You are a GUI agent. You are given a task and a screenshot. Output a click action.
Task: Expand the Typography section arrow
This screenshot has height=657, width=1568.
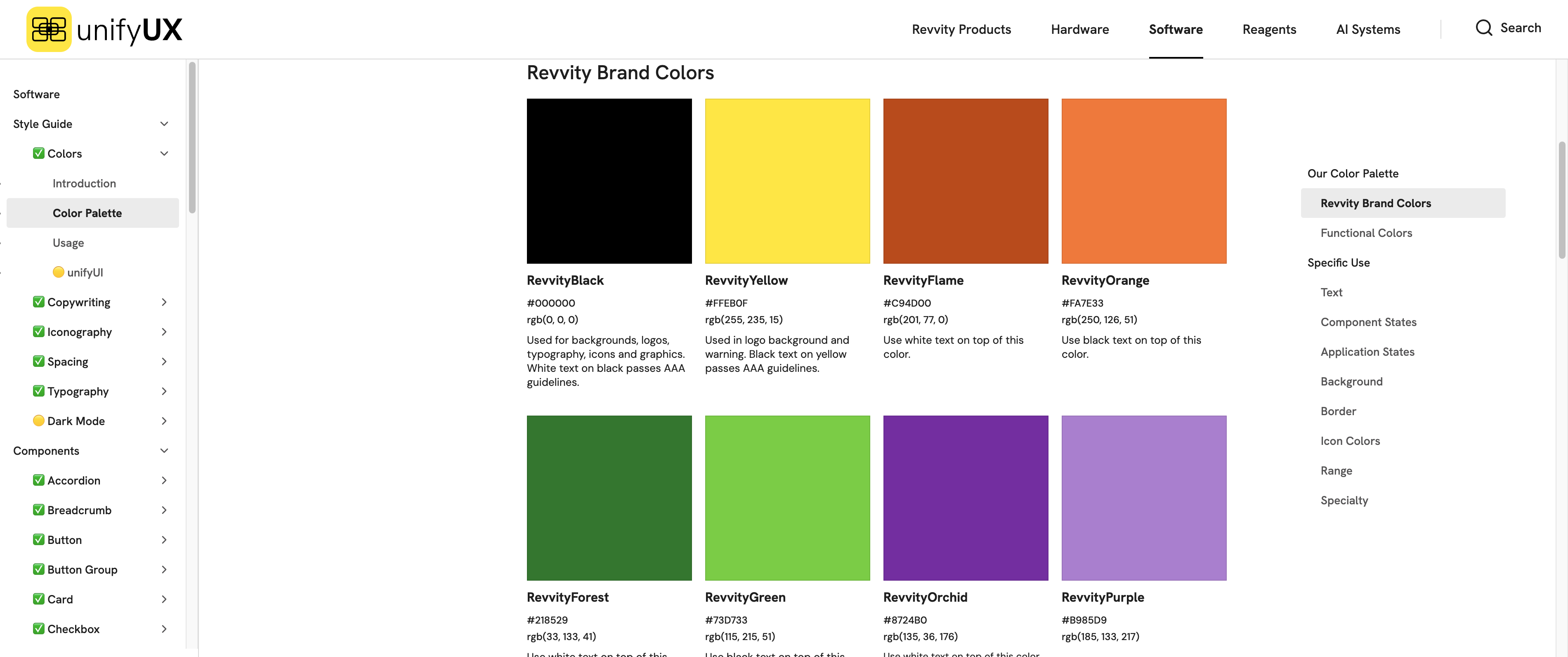(x=164, y=391)
